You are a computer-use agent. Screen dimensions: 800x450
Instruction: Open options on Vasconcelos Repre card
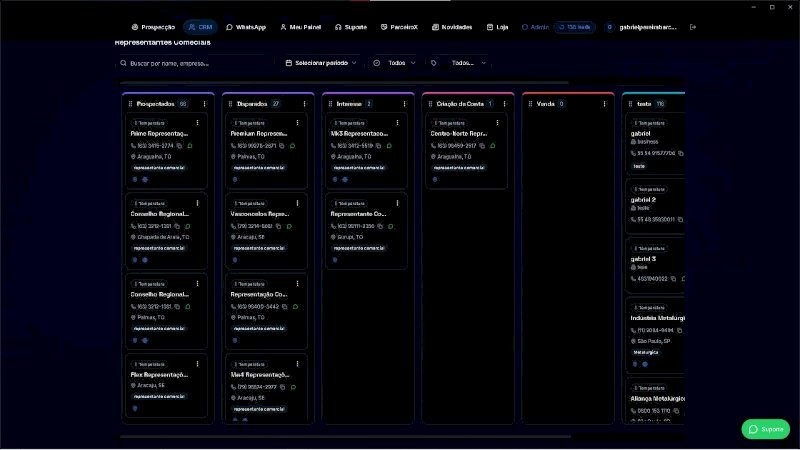[x=297, y=204]
